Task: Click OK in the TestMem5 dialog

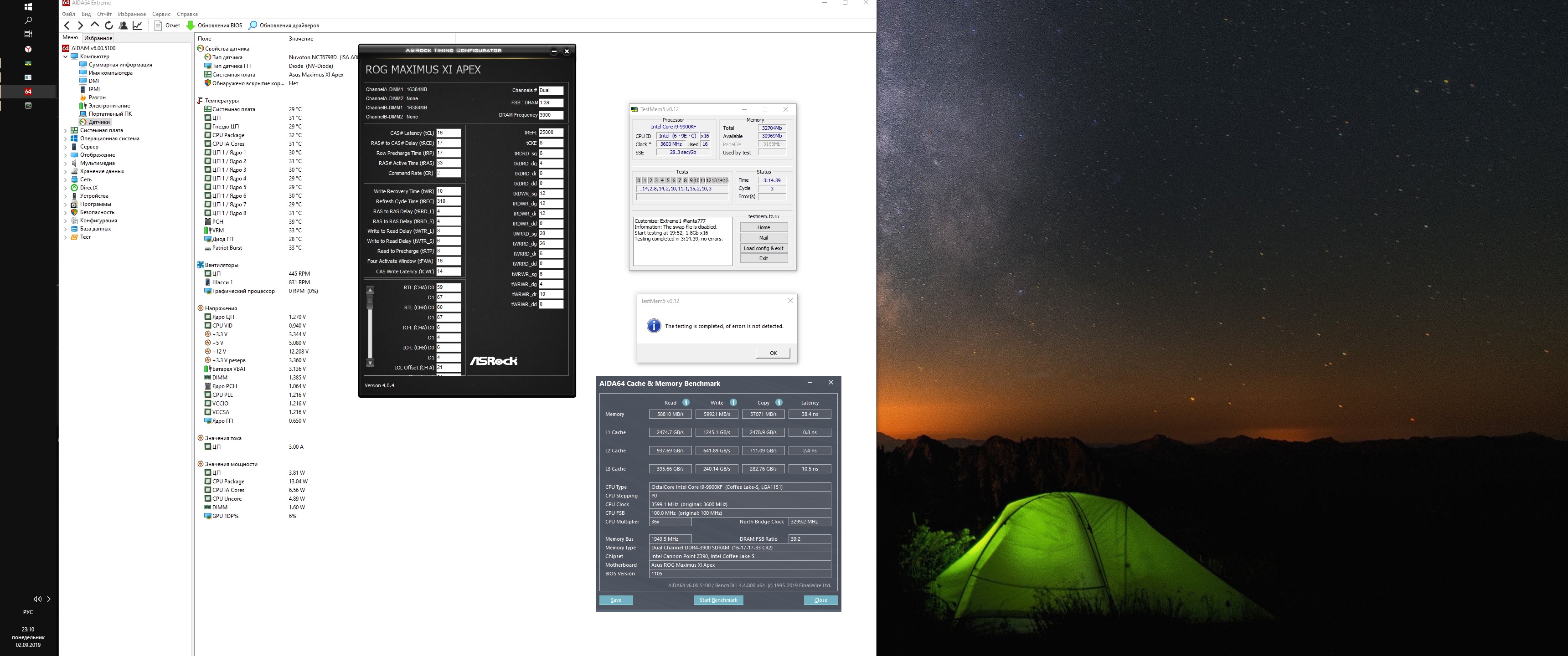Action: [773, 353]
